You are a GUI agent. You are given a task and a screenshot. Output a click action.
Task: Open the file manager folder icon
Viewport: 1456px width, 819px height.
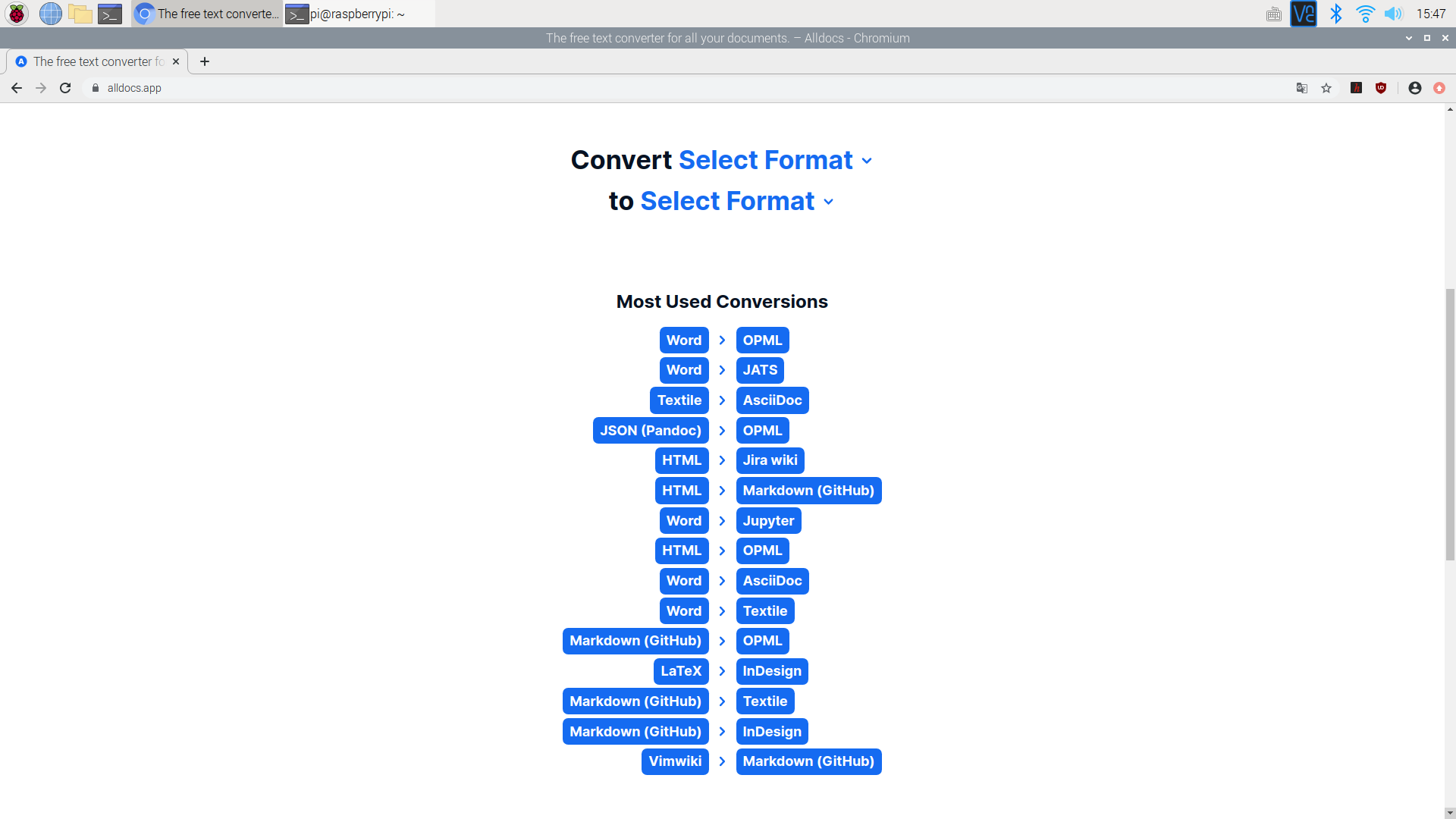point(80,14)
